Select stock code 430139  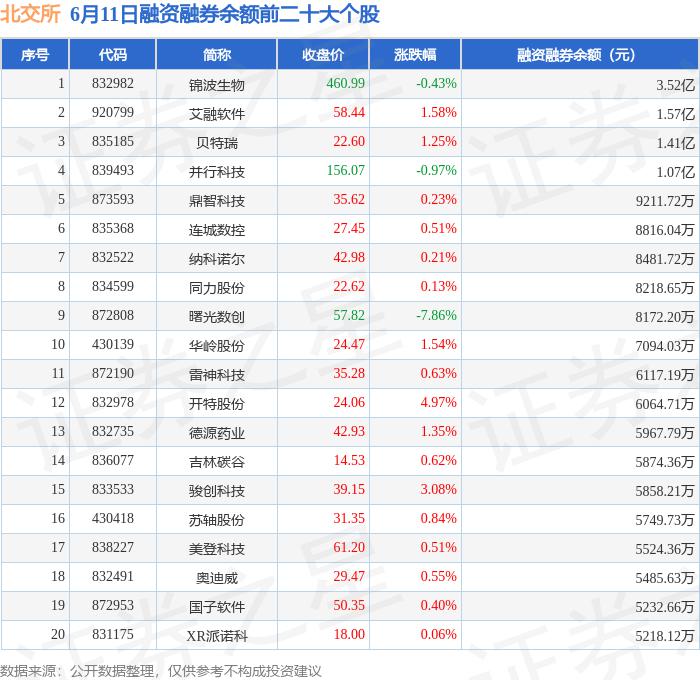coord(112,345)
